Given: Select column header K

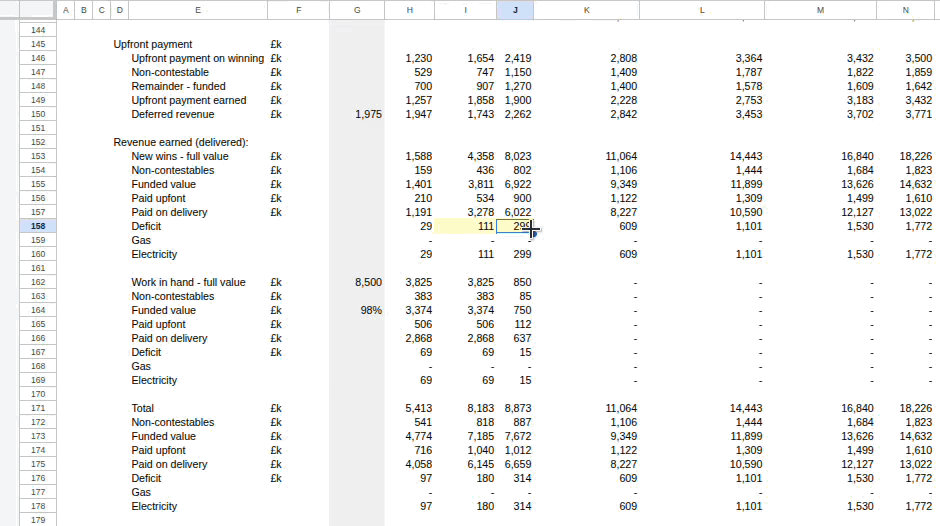Looking at the screenshot, I should (x=586, y=10).
